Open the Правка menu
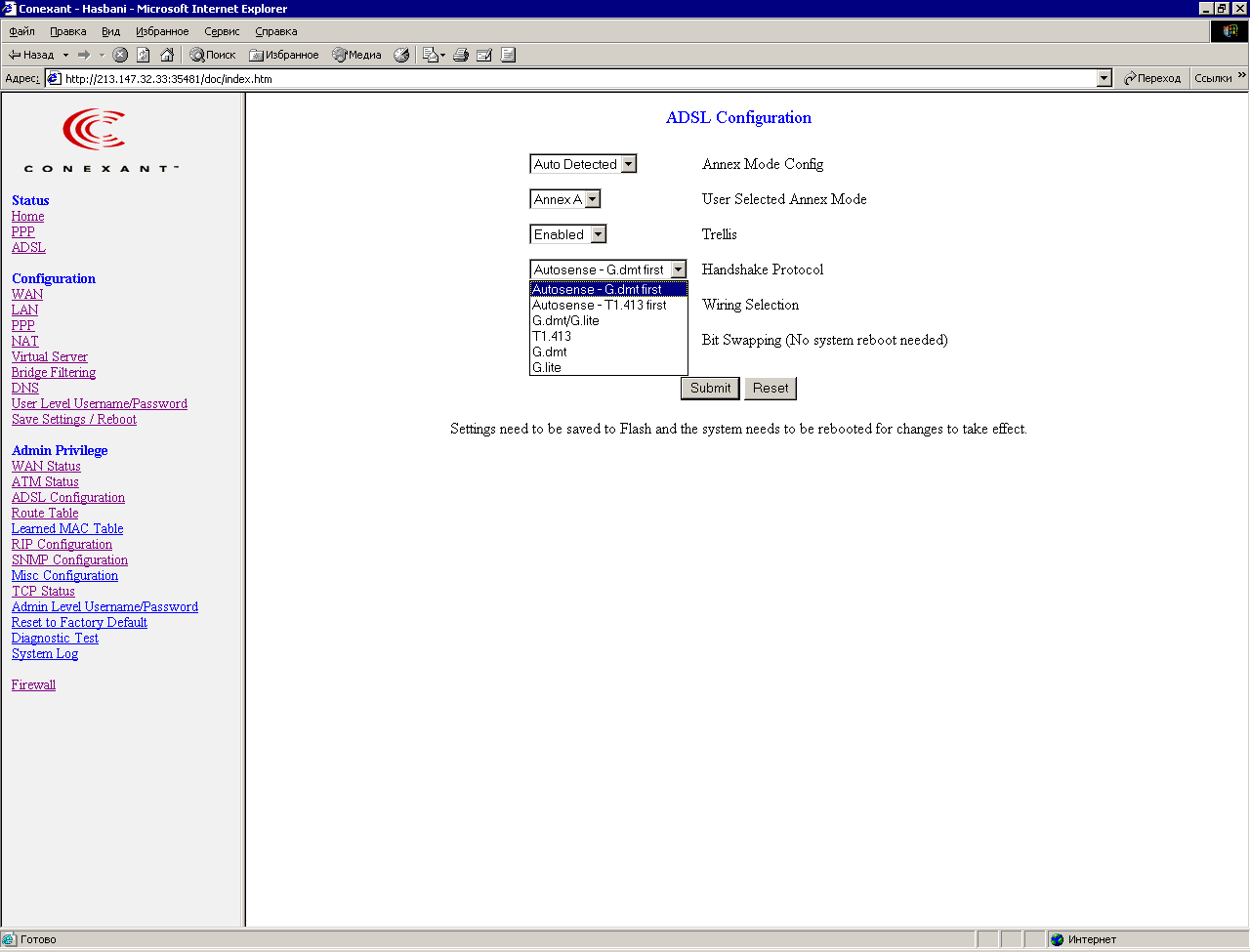1250x952 pixels. pos(68,31)
